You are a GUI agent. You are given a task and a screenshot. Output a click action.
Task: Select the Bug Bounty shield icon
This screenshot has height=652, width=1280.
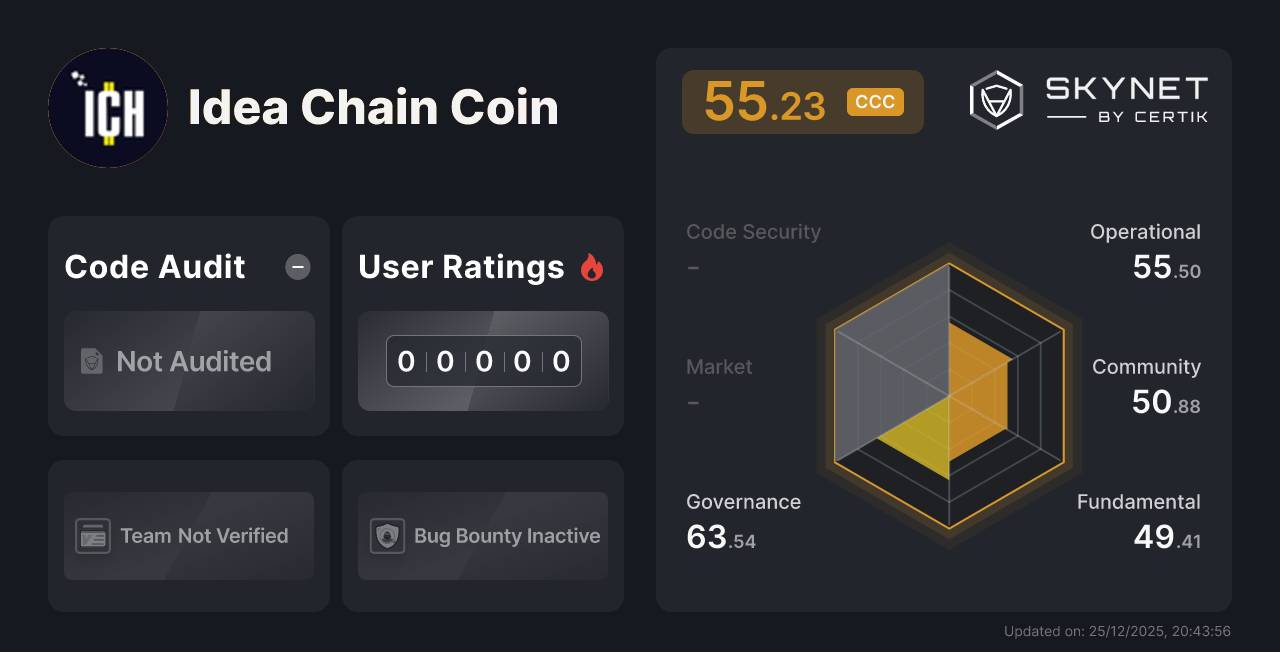point(387,536)
